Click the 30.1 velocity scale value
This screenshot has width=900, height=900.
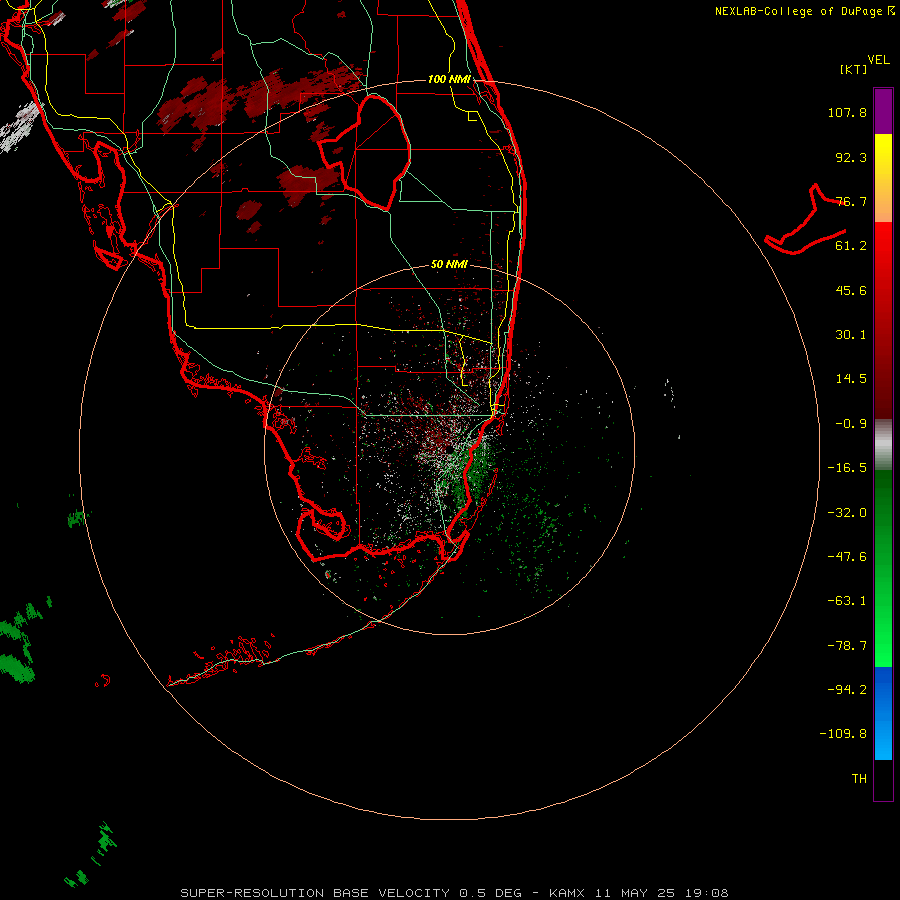(851, 335)
